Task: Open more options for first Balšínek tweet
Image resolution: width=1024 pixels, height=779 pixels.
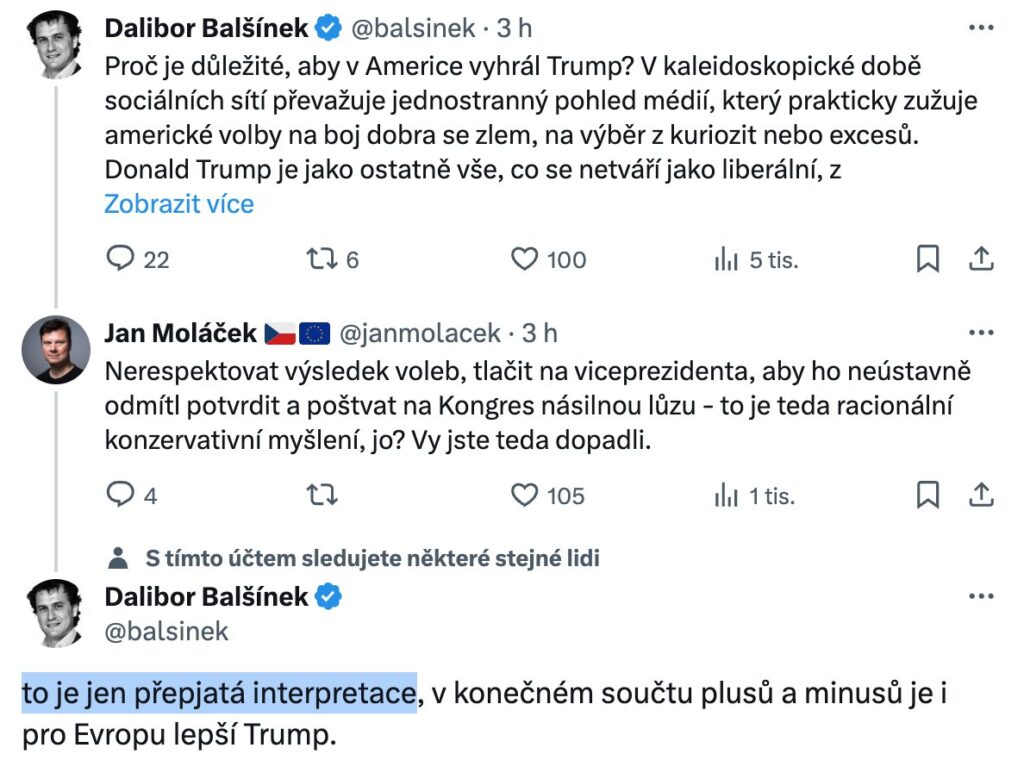Action: (981, 28)
